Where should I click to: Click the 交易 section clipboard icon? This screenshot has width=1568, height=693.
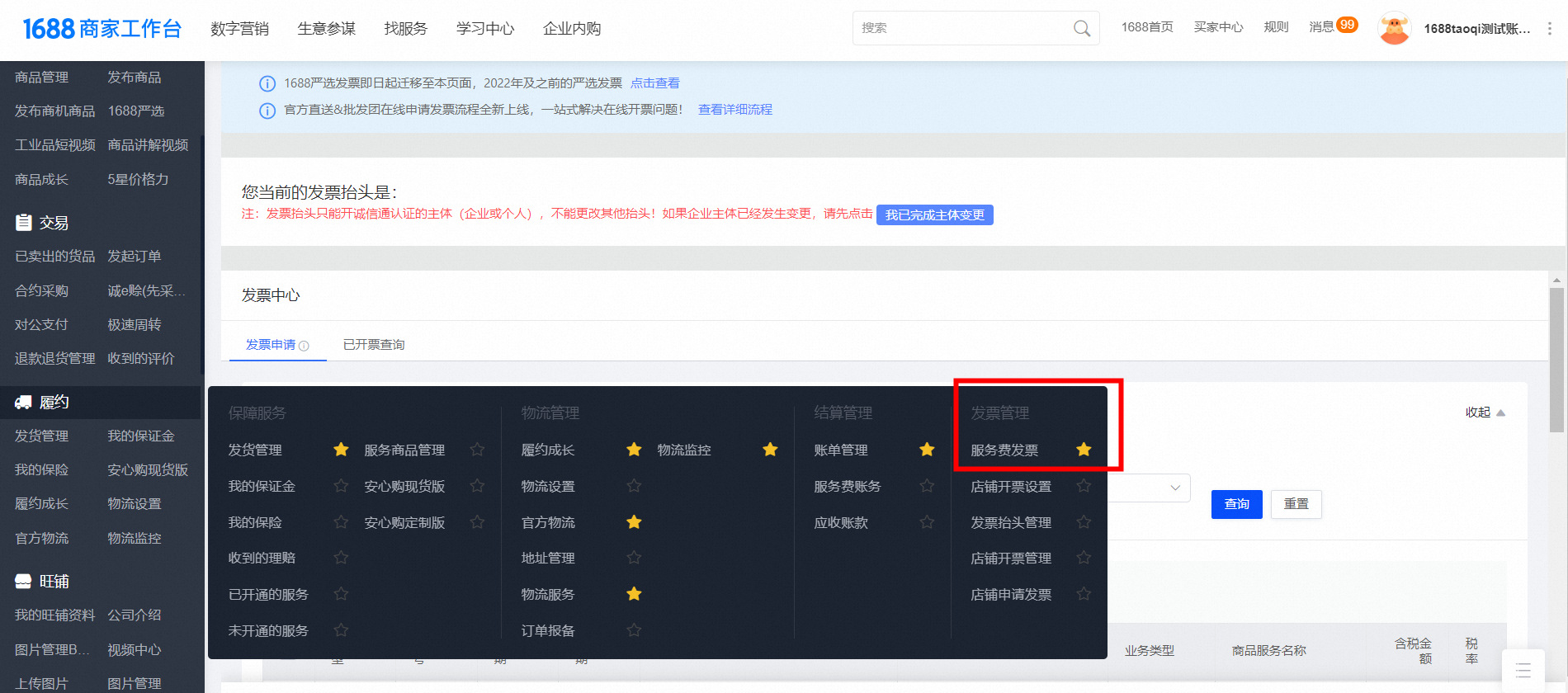pos(24,223)
